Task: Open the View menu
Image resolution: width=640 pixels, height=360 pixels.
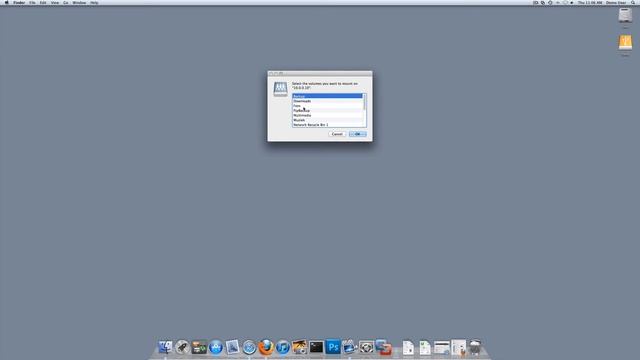Action: (55, 2)
